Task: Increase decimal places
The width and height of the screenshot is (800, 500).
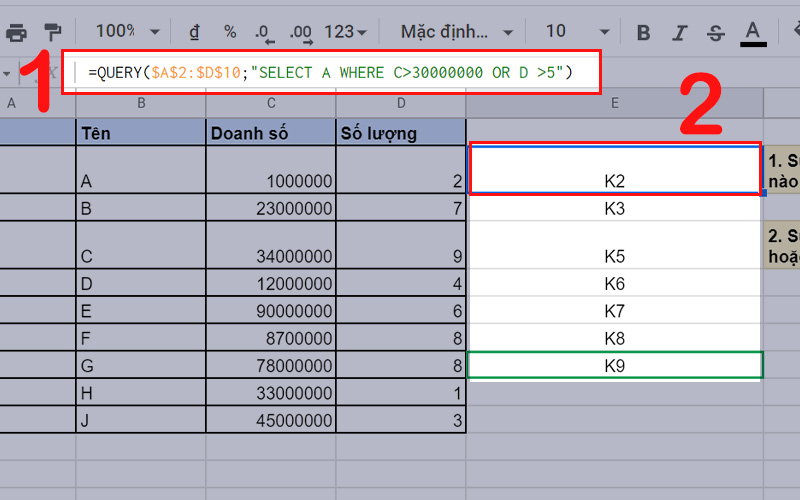Action: 300,32
